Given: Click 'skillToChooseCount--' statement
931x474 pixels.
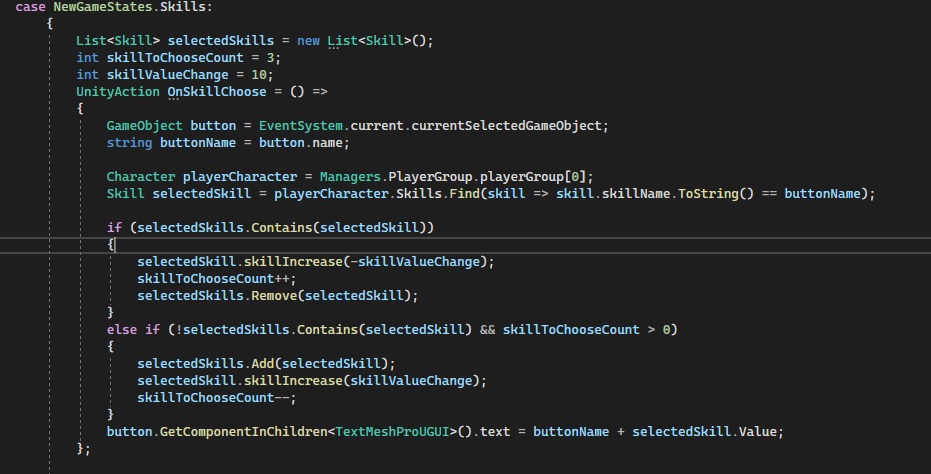Looking at the screenshot, I should [x=217, y=398].
